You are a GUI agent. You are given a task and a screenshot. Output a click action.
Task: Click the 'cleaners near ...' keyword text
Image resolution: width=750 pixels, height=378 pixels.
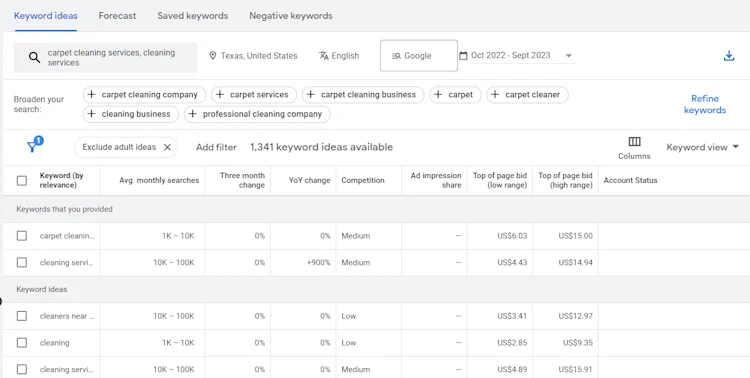click(67, 316)
